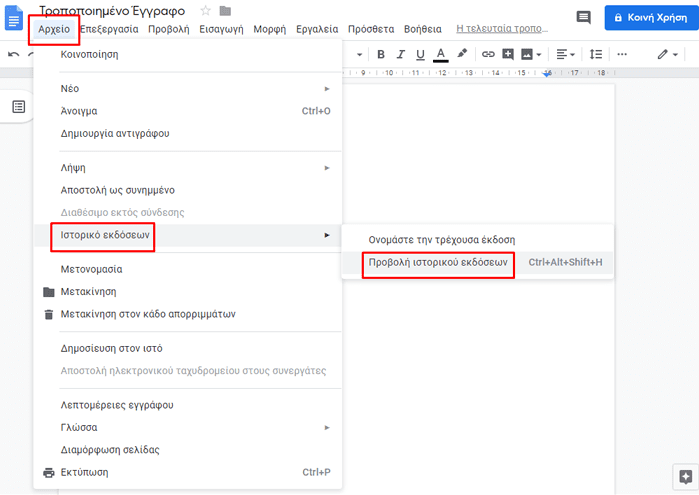Viewport: 699px width, 495px height.
Task: Open the insert image dropdown
Action: click(531, 54)
